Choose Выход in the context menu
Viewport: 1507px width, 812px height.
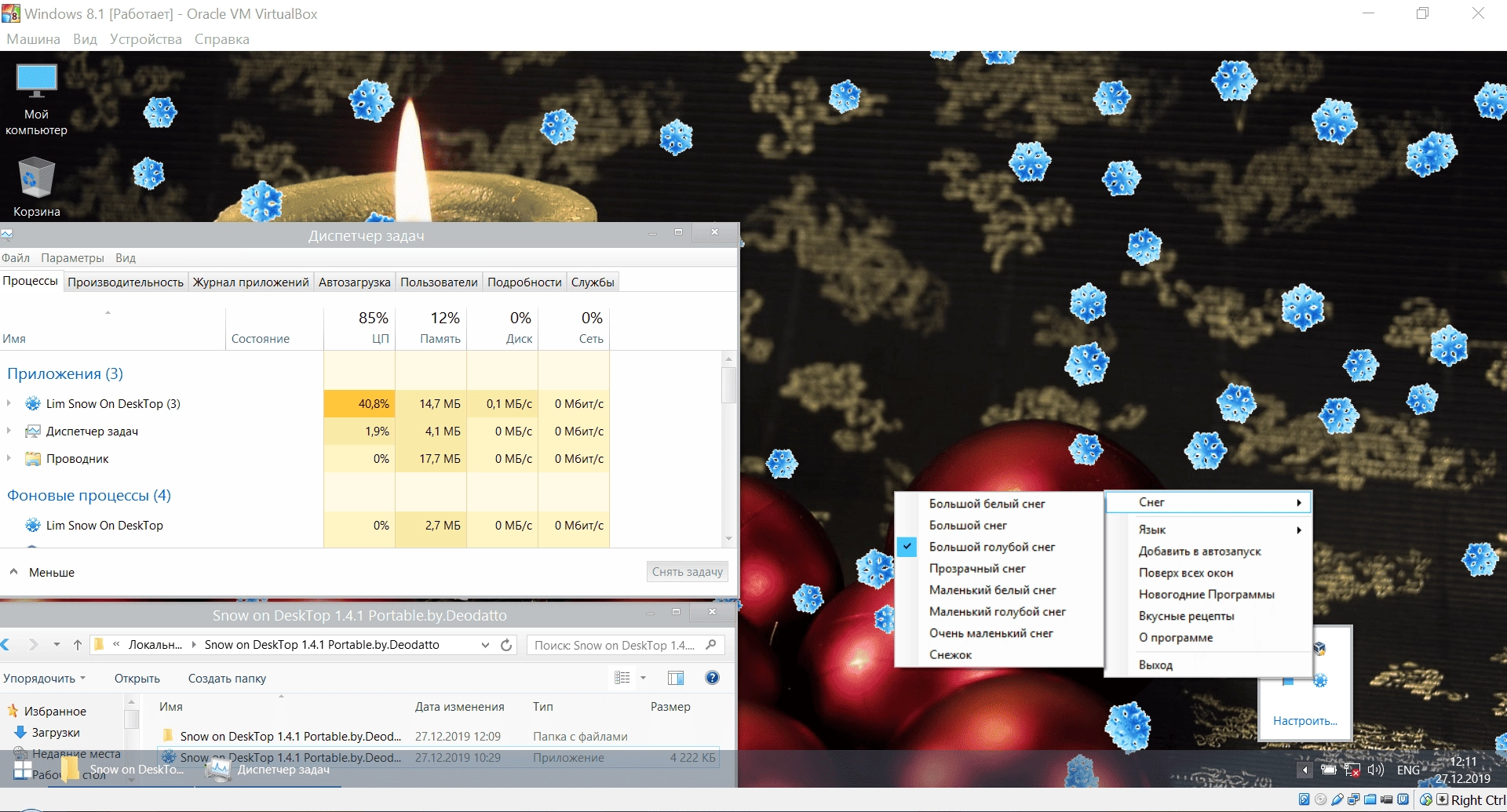coord(1208,665)
